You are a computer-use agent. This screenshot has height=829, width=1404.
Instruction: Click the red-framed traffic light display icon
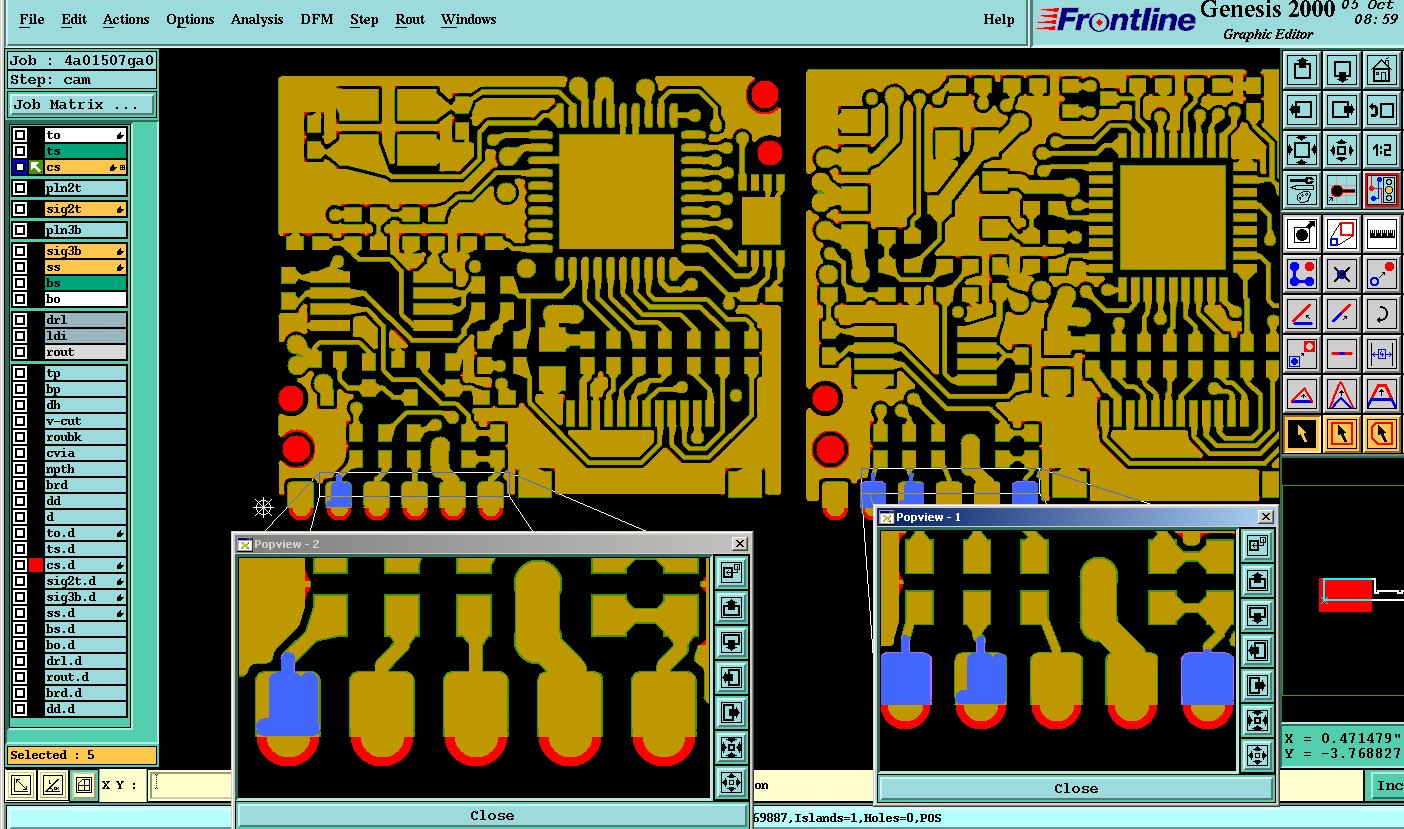coord(1382,190)
